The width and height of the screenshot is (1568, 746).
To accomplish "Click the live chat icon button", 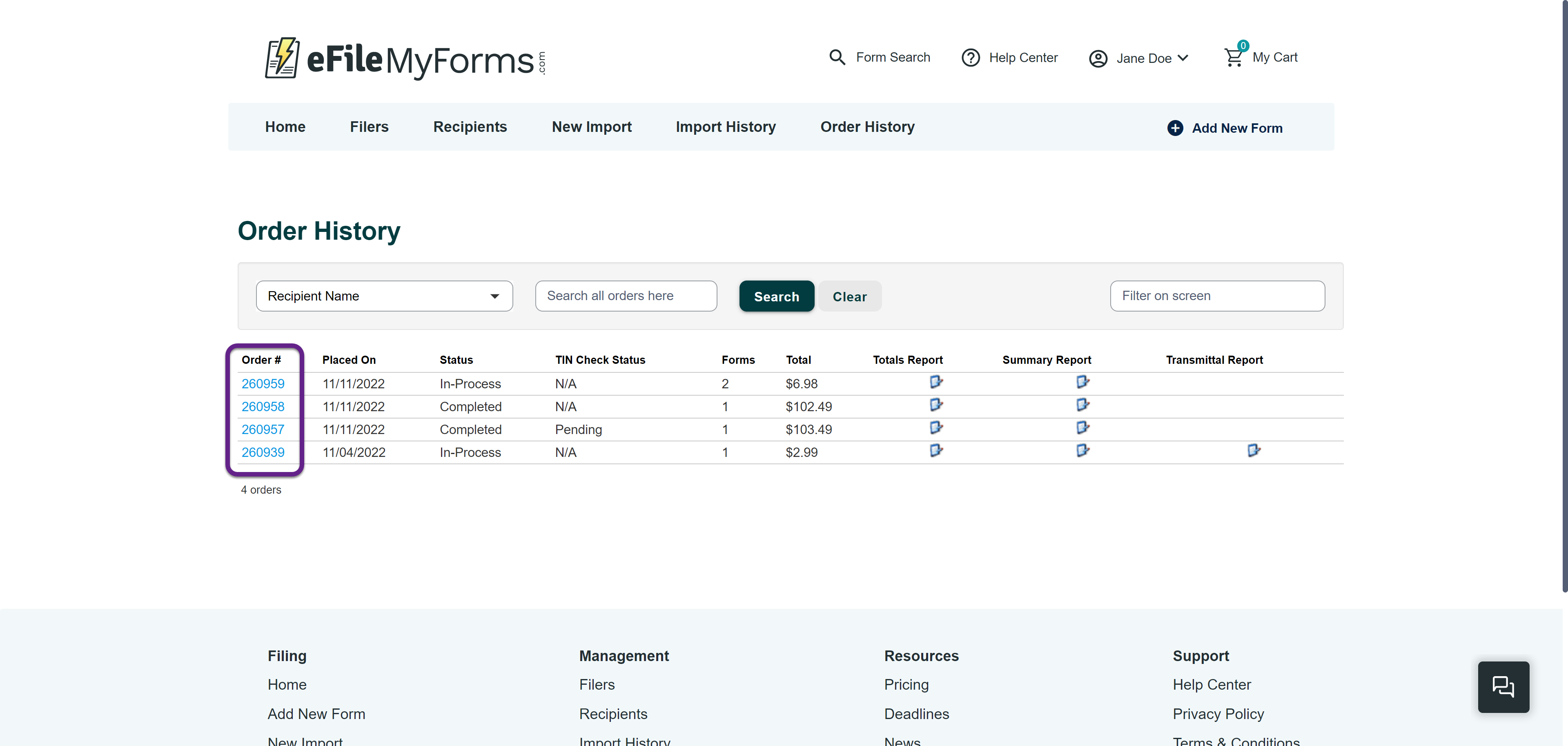I will pos(1503,686).
